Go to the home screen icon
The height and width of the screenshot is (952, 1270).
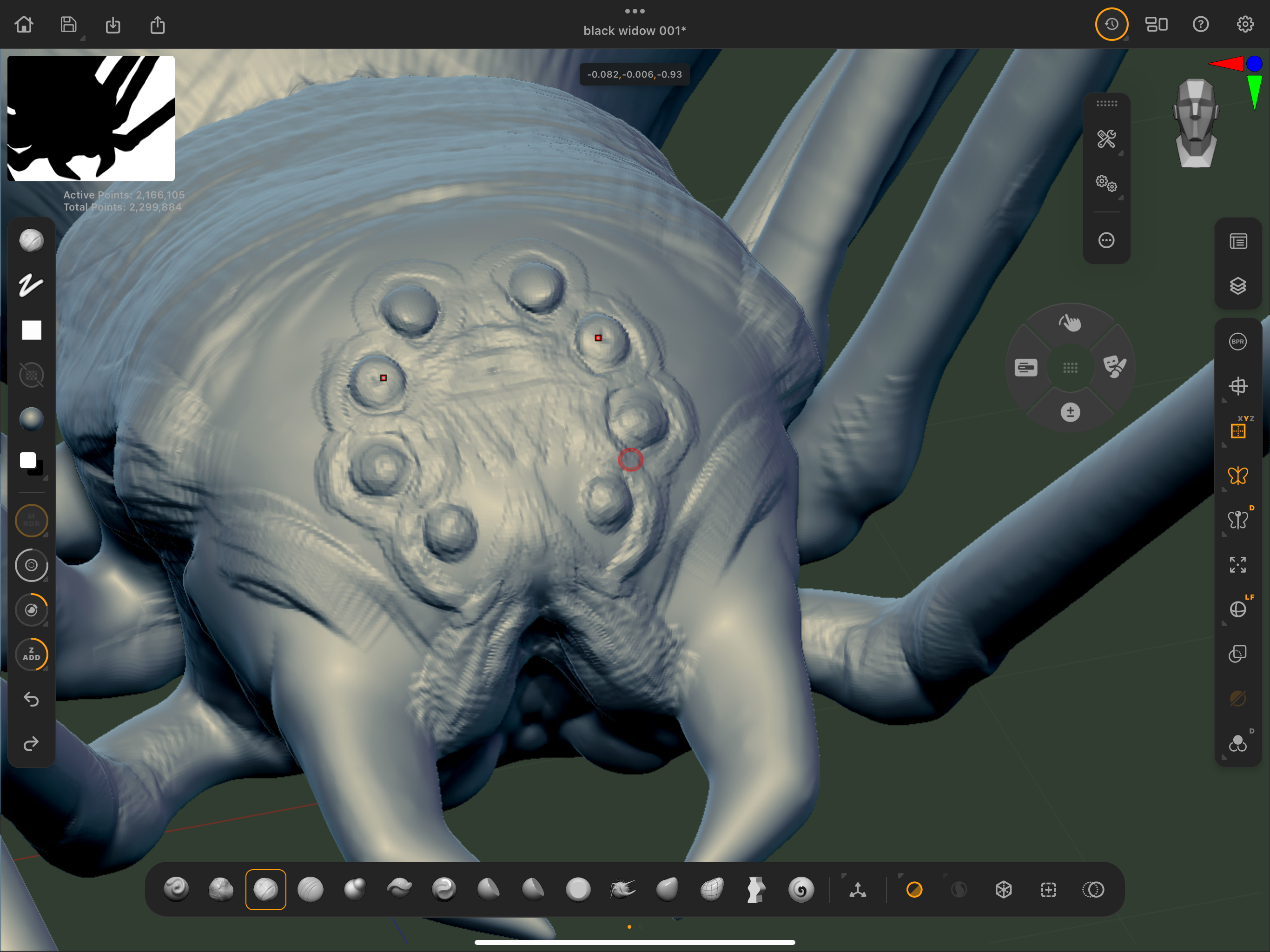(24, 25)
